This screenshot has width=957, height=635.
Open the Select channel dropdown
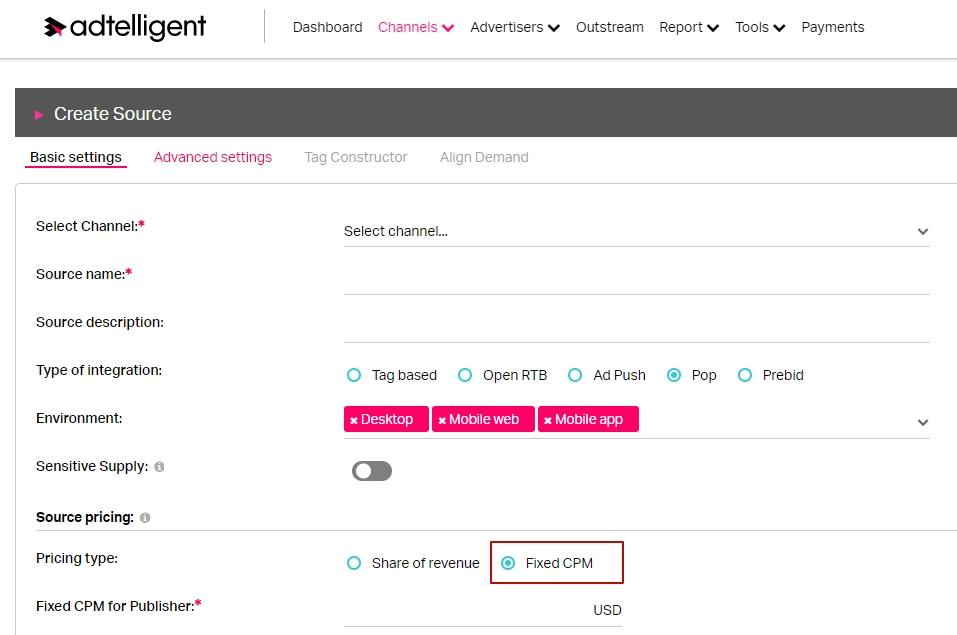pos(637,231)
